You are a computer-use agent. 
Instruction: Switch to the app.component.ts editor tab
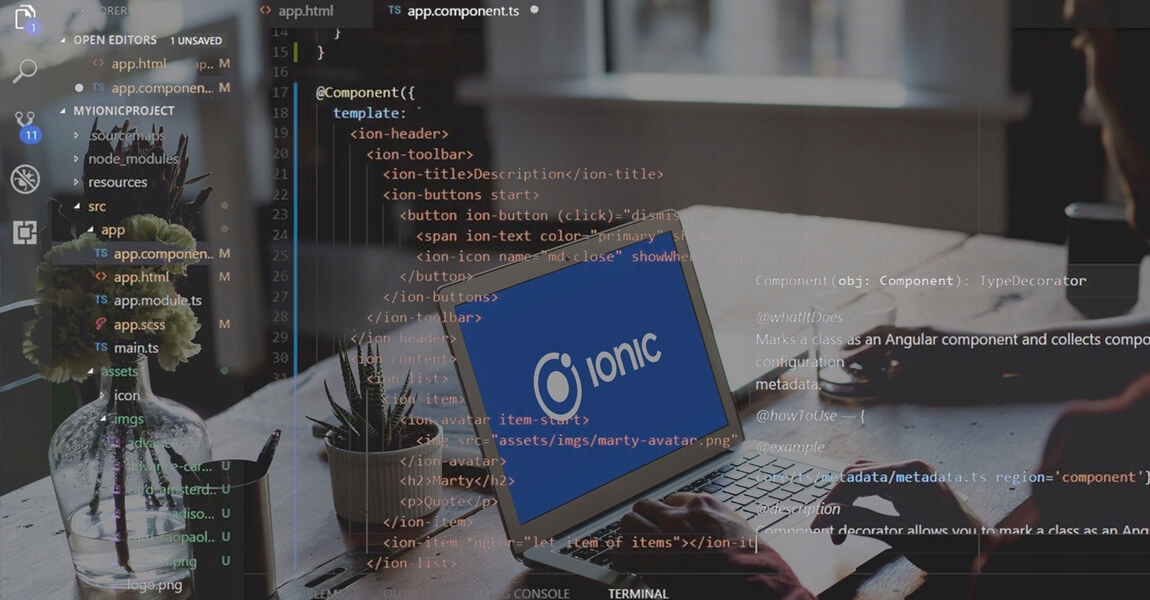(x=463, y=10)
